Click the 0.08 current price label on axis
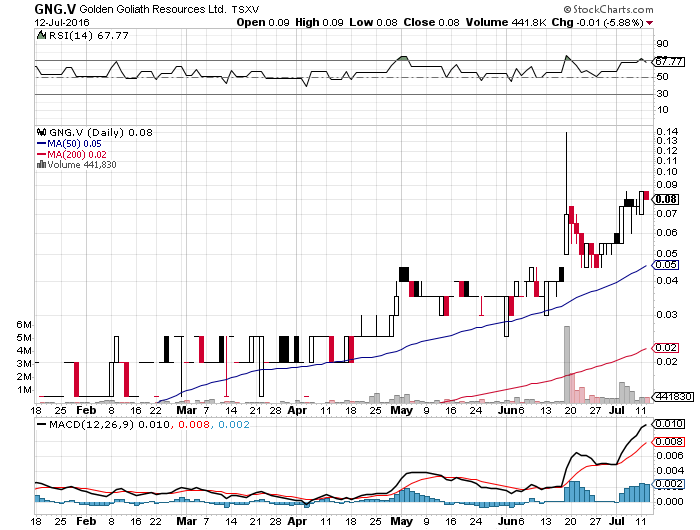The width and height of the screenshot is (700, 530). pos(662,199)
